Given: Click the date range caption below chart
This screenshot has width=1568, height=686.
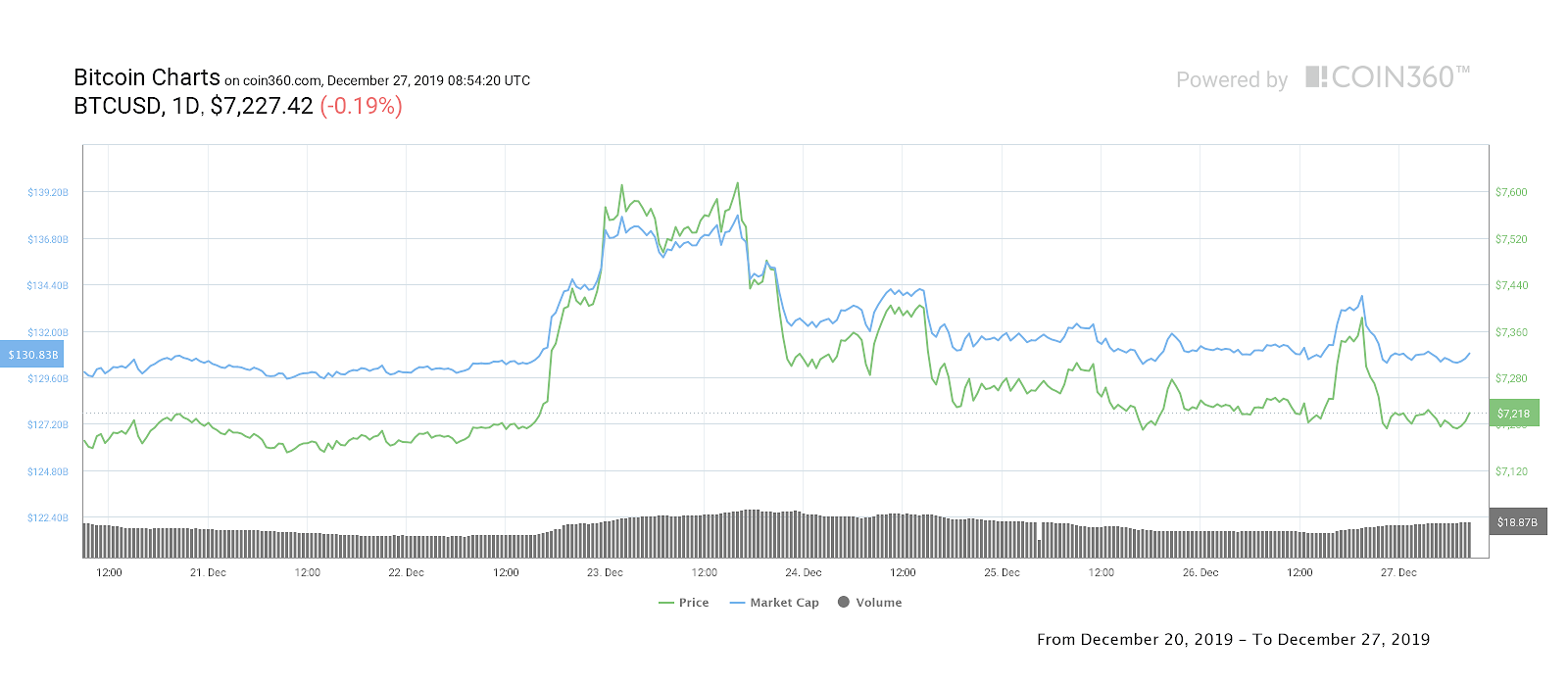Looking at the screenshot, I should pos(1233,639).
